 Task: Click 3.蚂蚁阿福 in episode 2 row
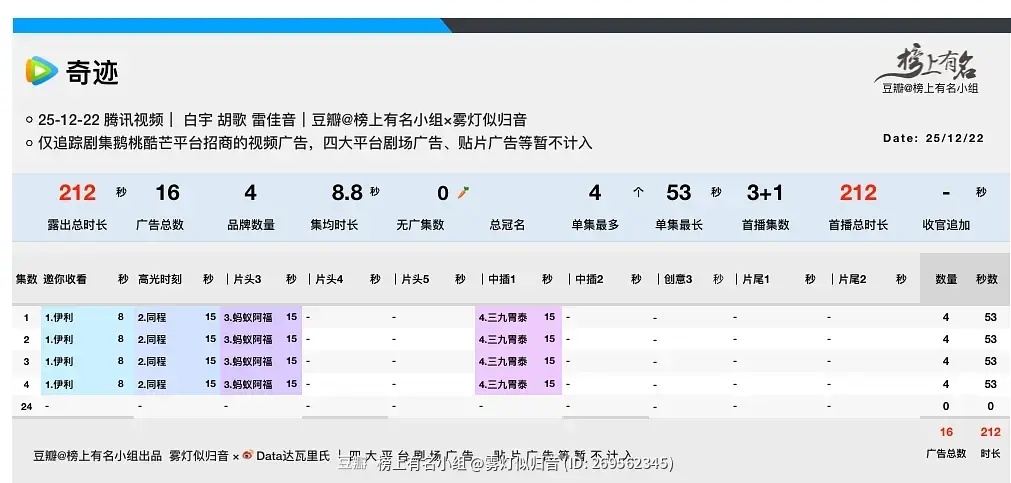[x=248, y=339]
